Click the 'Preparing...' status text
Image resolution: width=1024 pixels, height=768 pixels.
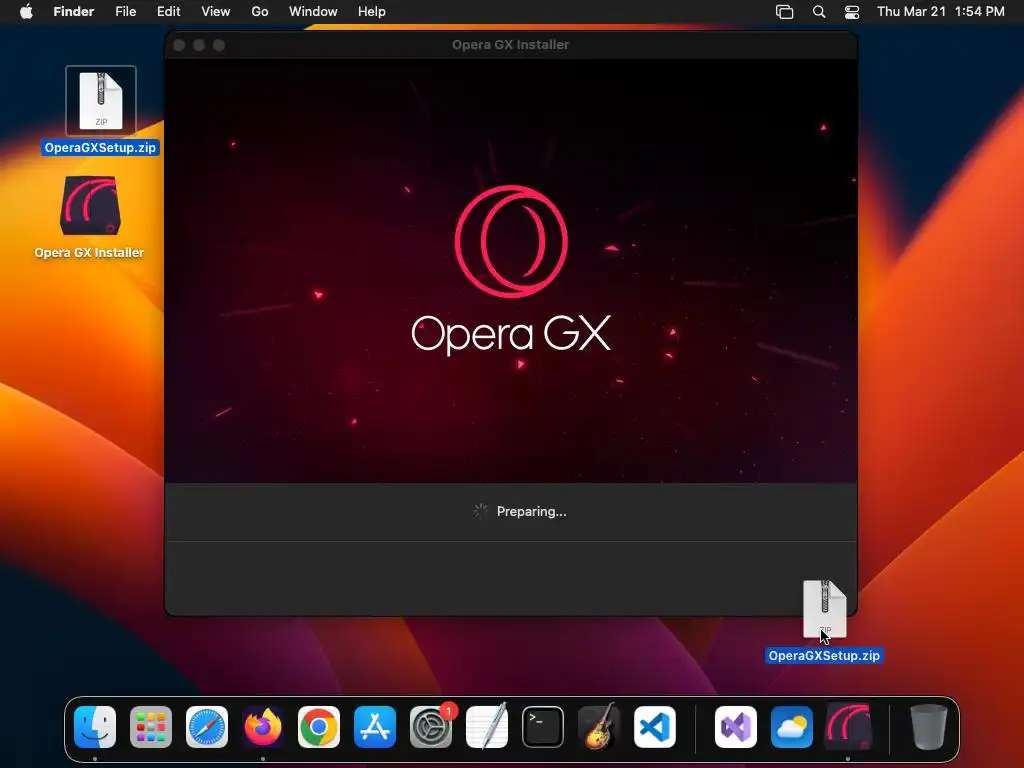532,511
